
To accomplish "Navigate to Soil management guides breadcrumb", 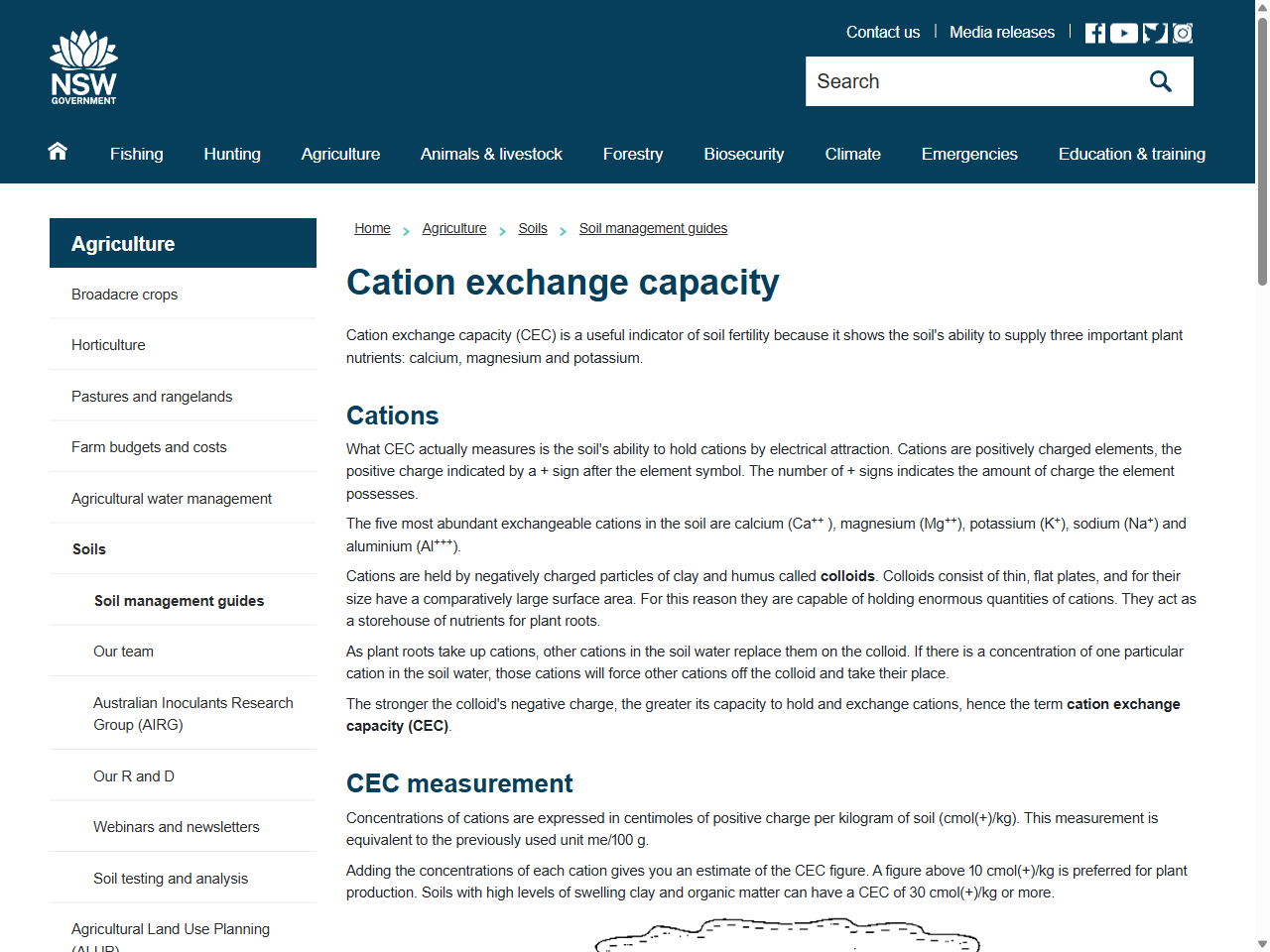I will [653, 228].
